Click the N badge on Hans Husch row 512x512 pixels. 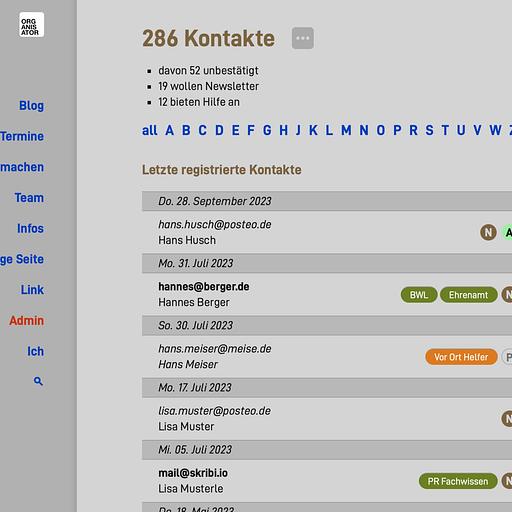point(488,232)
